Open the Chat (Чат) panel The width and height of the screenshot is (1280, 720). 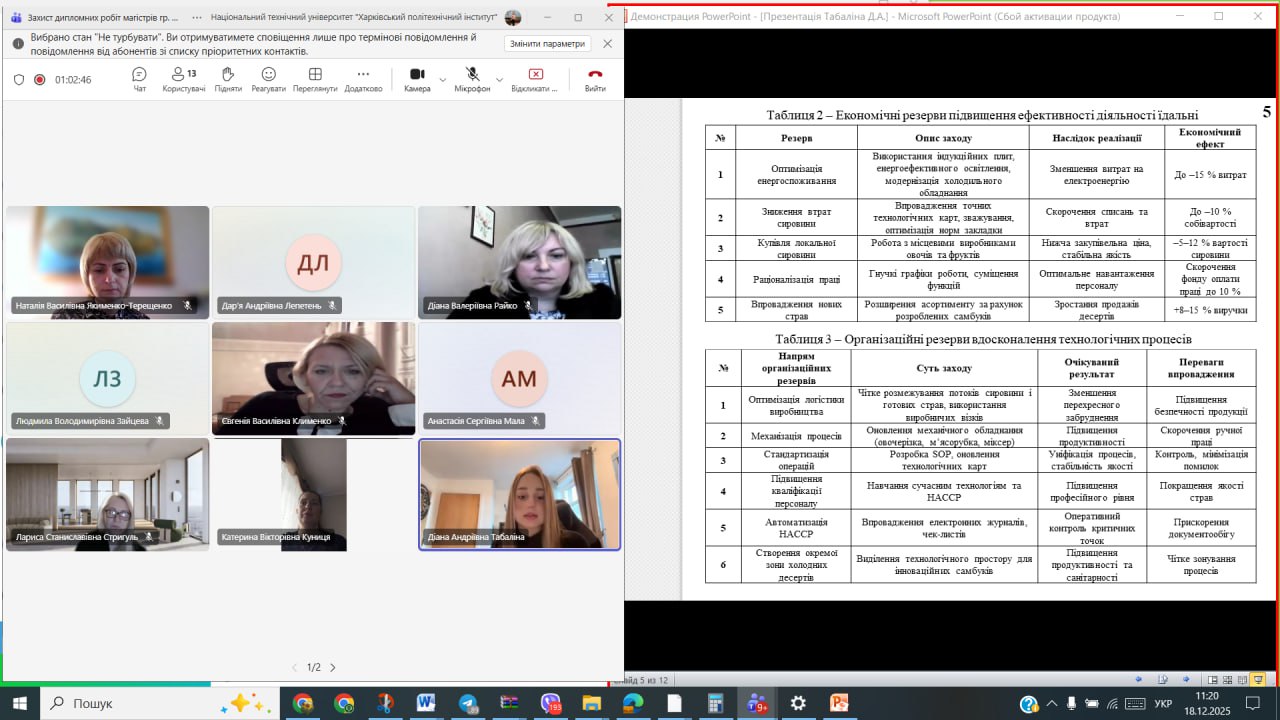139,79
